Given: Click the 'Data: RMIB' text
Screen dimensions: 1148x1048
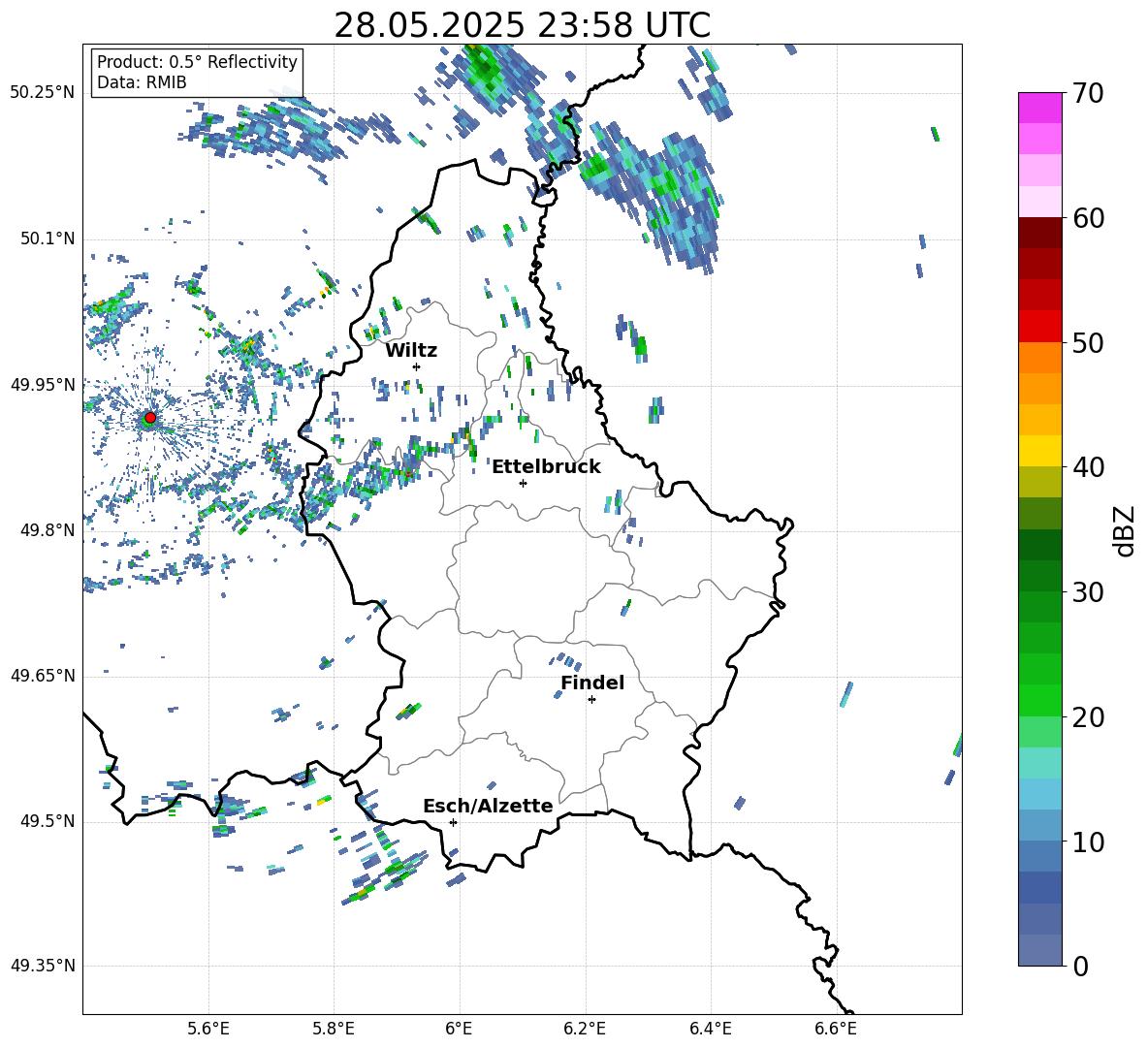Looking at the screenshot, I should click(x=142, y=82).
